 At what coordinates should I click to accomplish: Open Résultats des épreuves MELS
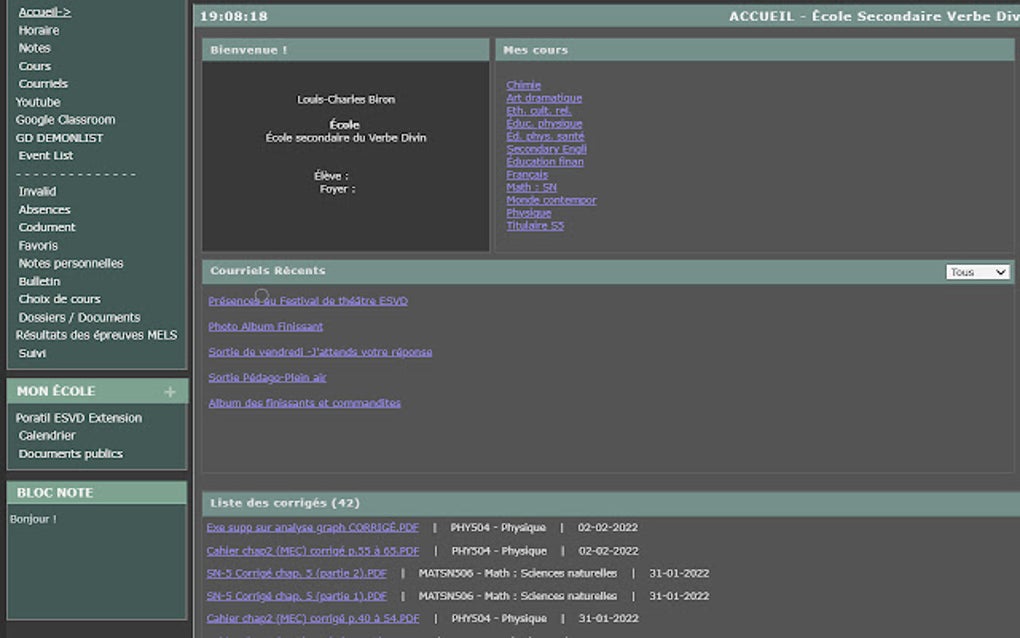(x=96, y=335)
